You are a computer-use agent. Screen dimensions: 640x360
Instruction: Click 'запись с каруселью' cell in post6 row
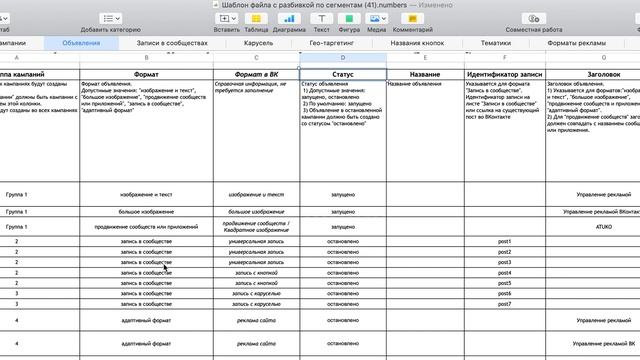256,293
